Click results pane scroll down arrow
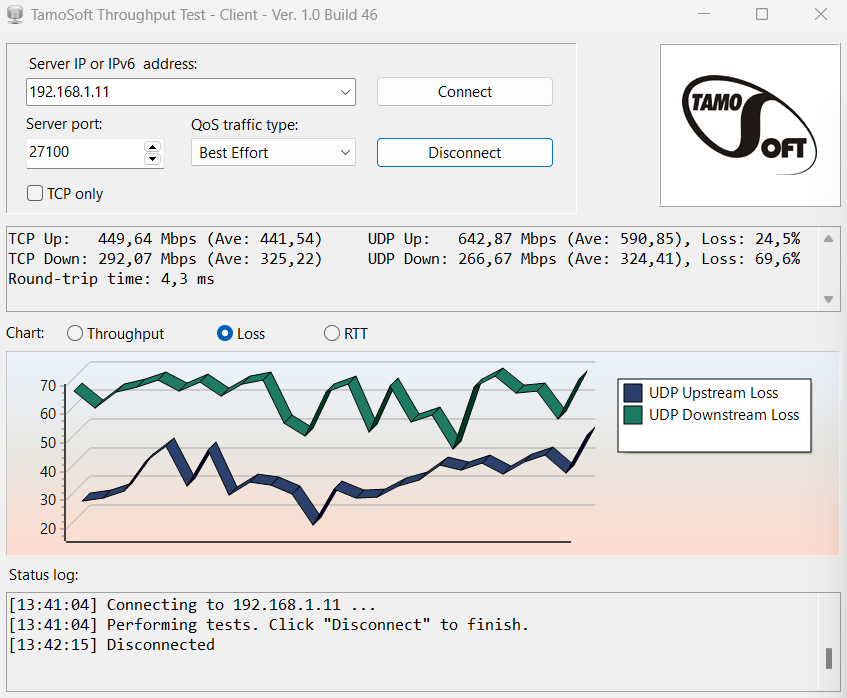Viewport: 847px width, 698px height. point(829,299)
